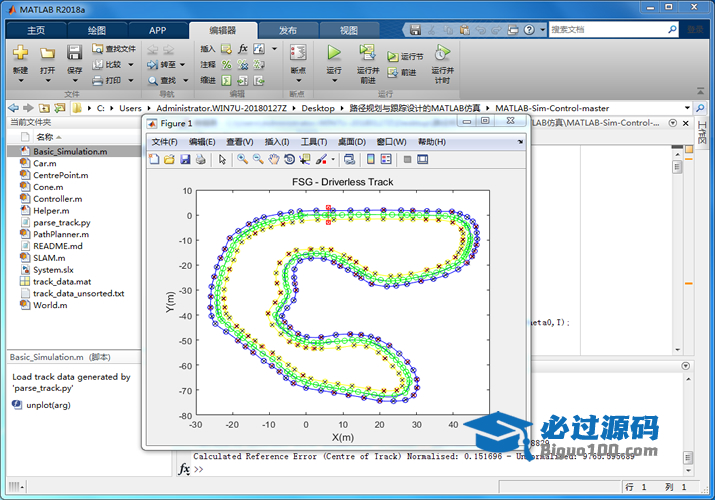The width and height of the screenshot is (715, 500).
Task: Click the Desktop segment in path bar
Action: click(x=318, y=108)
